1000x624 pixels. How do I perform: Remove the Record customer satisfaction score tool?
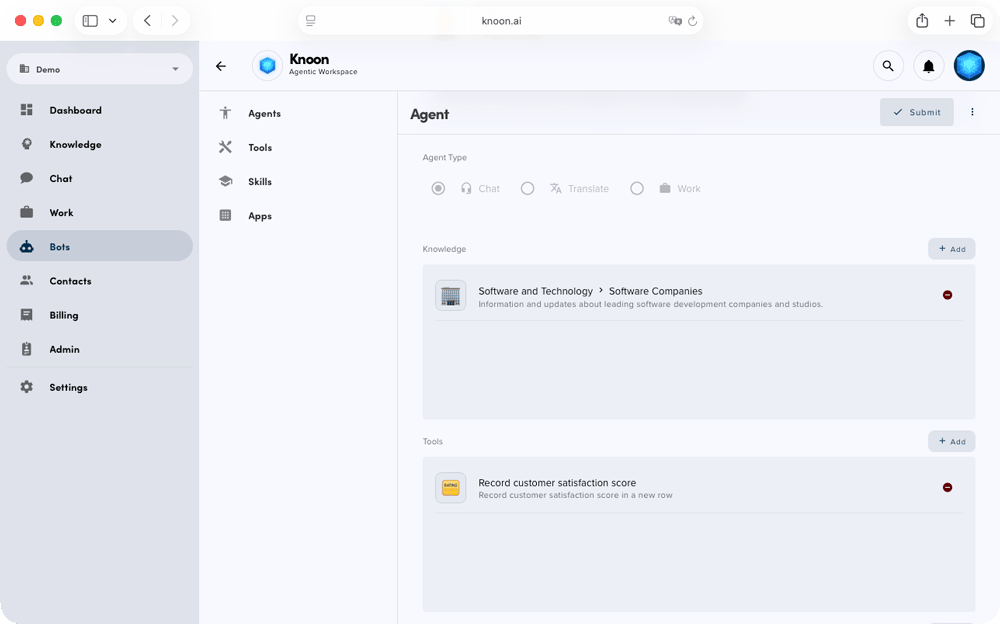(947, 487)
